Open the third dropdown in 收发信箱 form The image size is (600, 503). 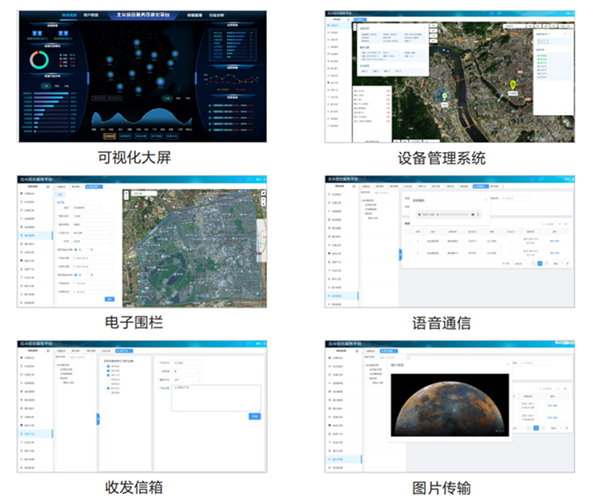187,379
